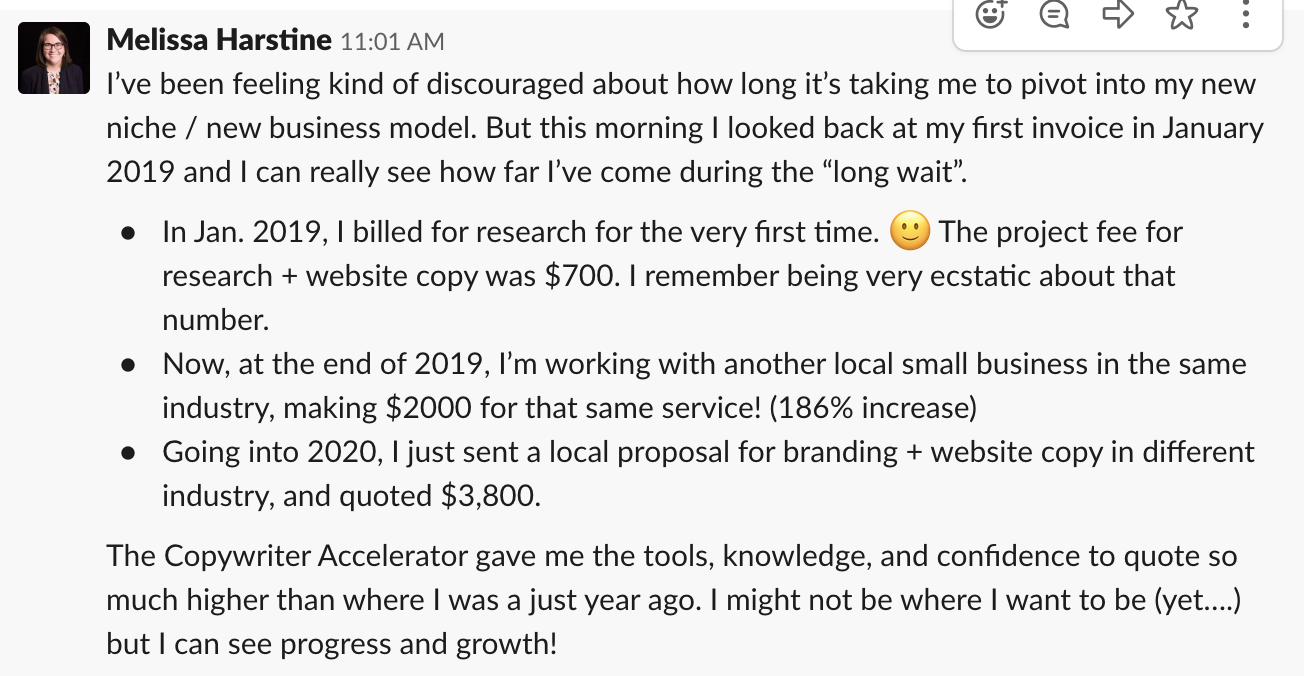Open the Melissa Harstine sender name
This screenshot has width=1304, height=676.
[218, 40]
